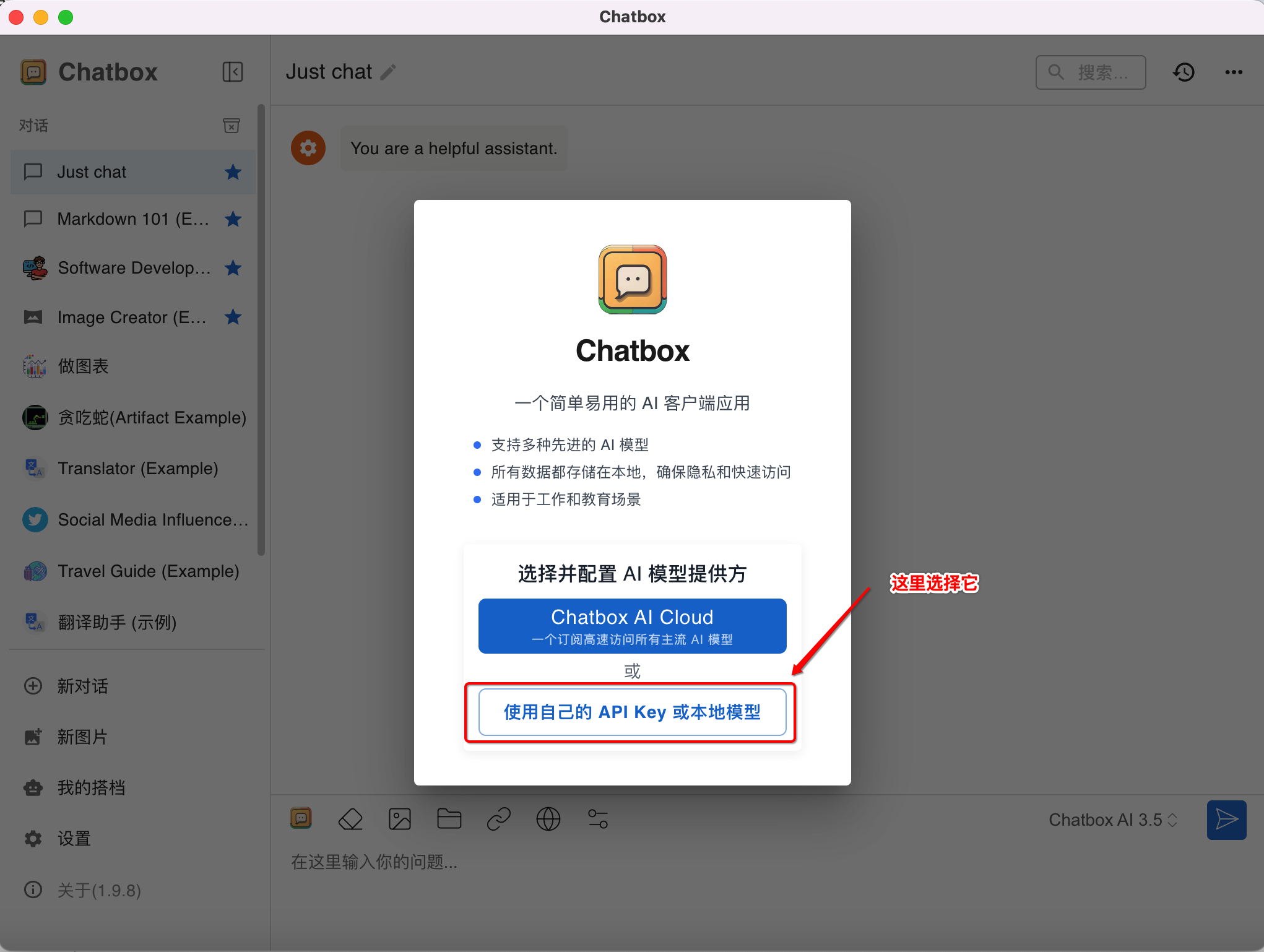
Task: Click the attach link icon
Action: [498, 819]
